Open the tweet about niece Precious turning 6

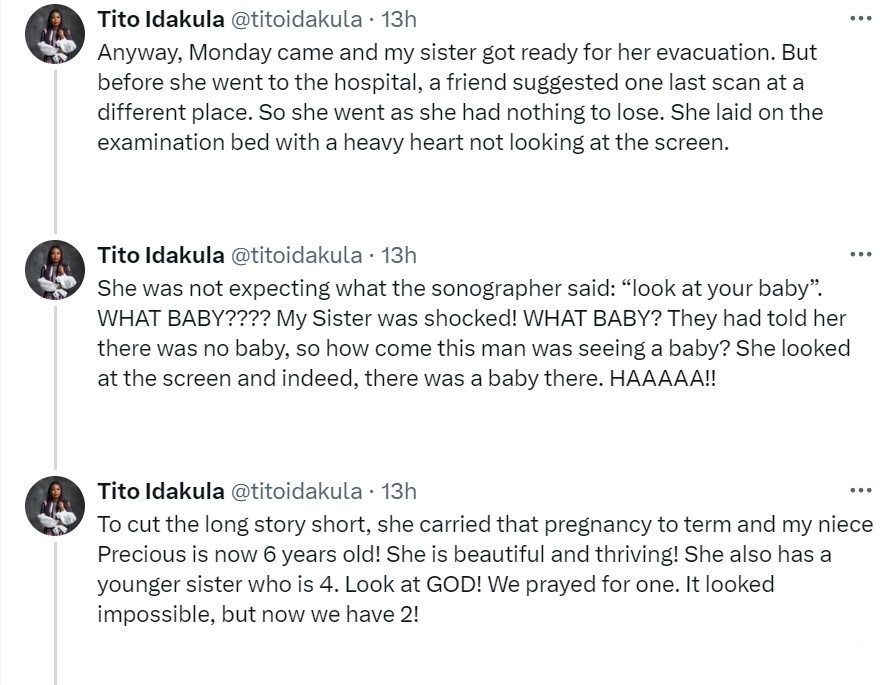tap(470, 569)
